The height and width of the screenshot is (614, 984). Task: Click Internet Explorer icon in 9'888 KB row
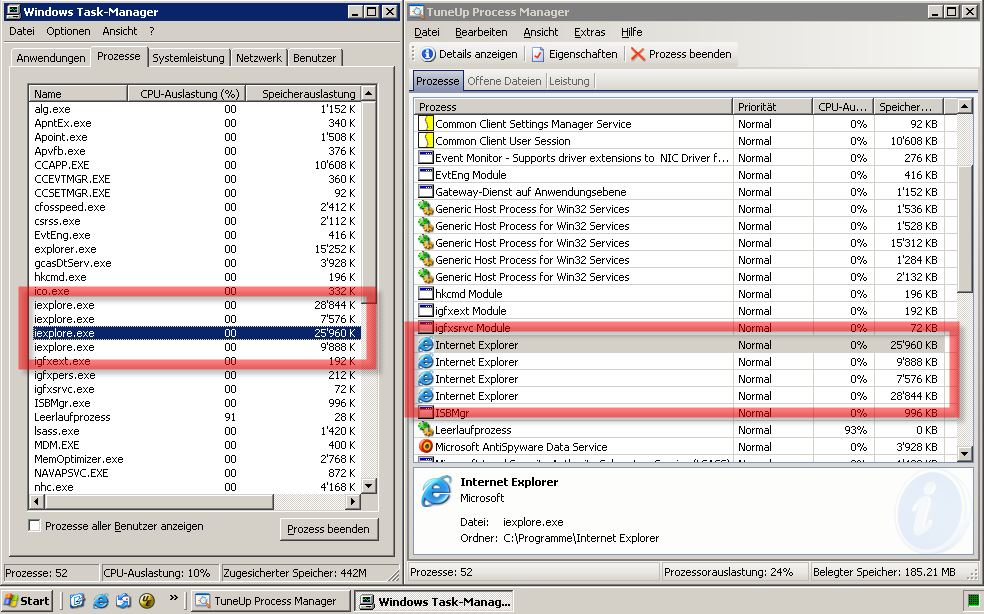426,362
